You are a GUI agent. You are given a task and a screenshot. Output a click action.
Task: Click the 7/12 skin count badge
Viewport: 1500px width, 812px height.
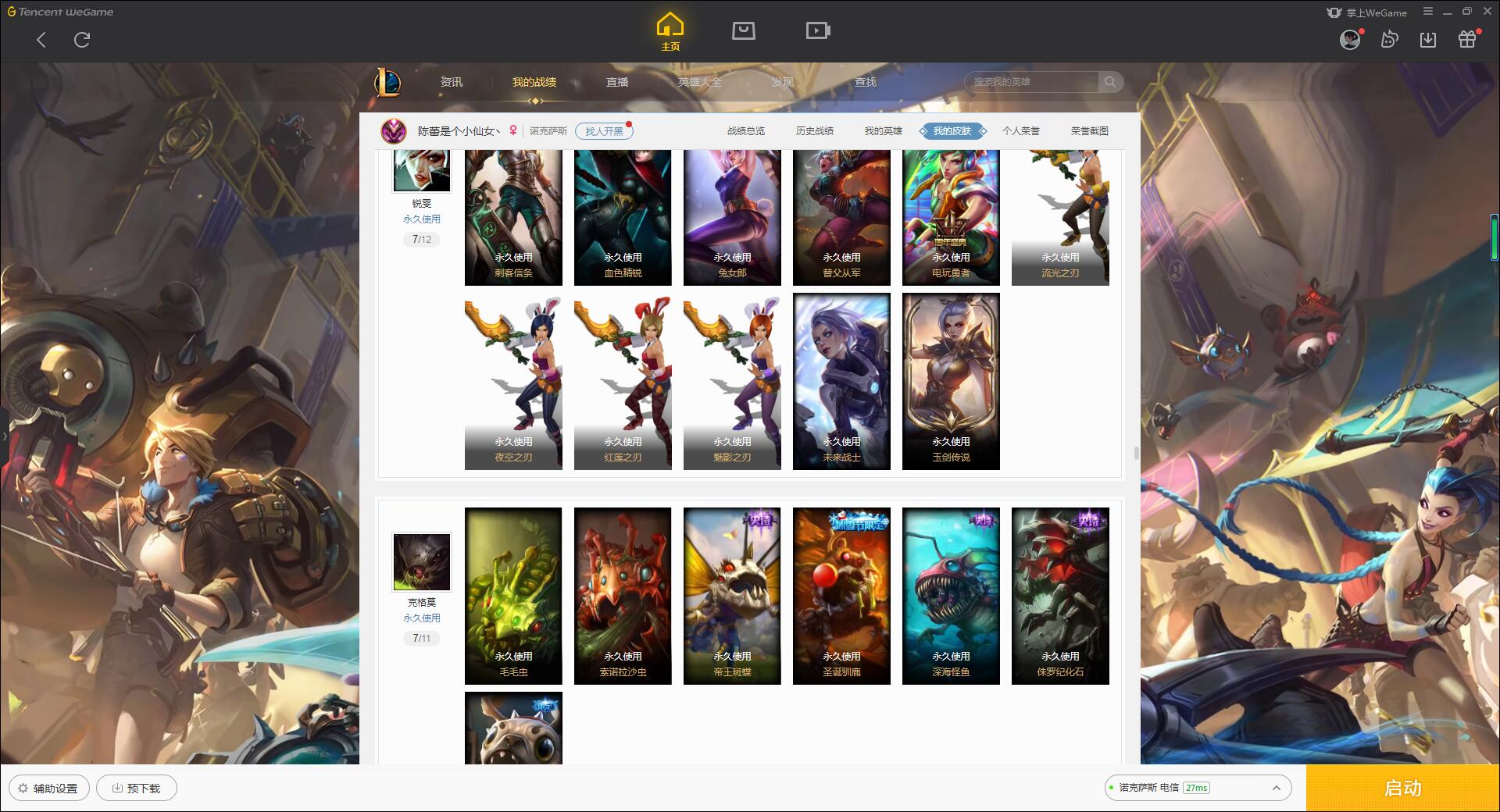422,239
